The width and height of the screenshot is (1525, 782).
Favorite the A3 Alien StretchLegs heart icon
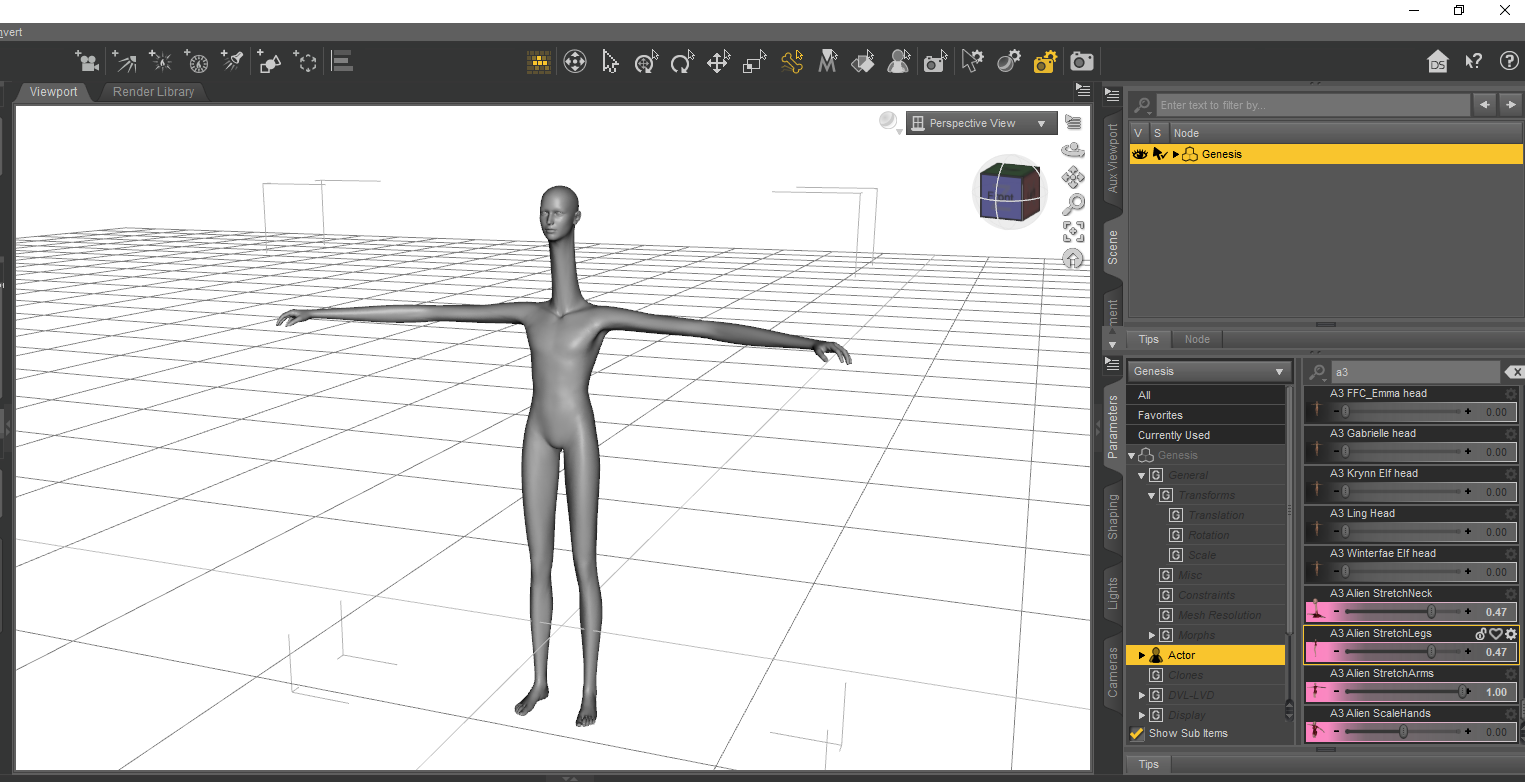1496,634
